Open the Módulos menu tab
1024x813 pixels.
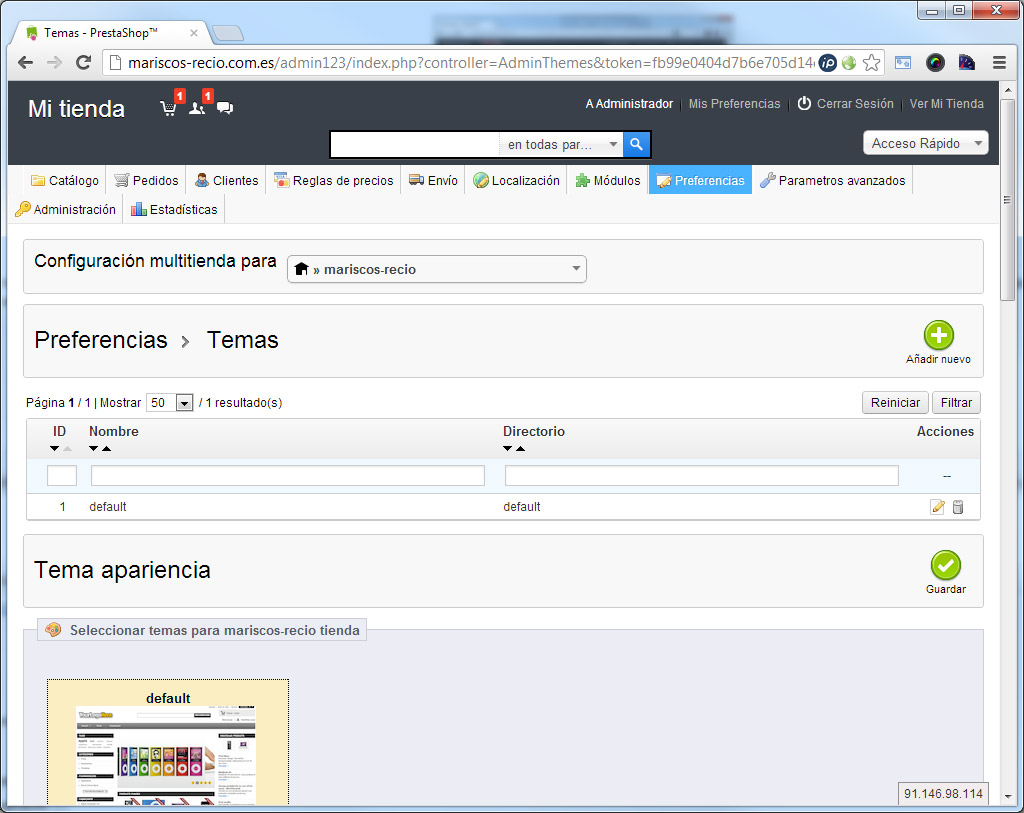point(607,180)
